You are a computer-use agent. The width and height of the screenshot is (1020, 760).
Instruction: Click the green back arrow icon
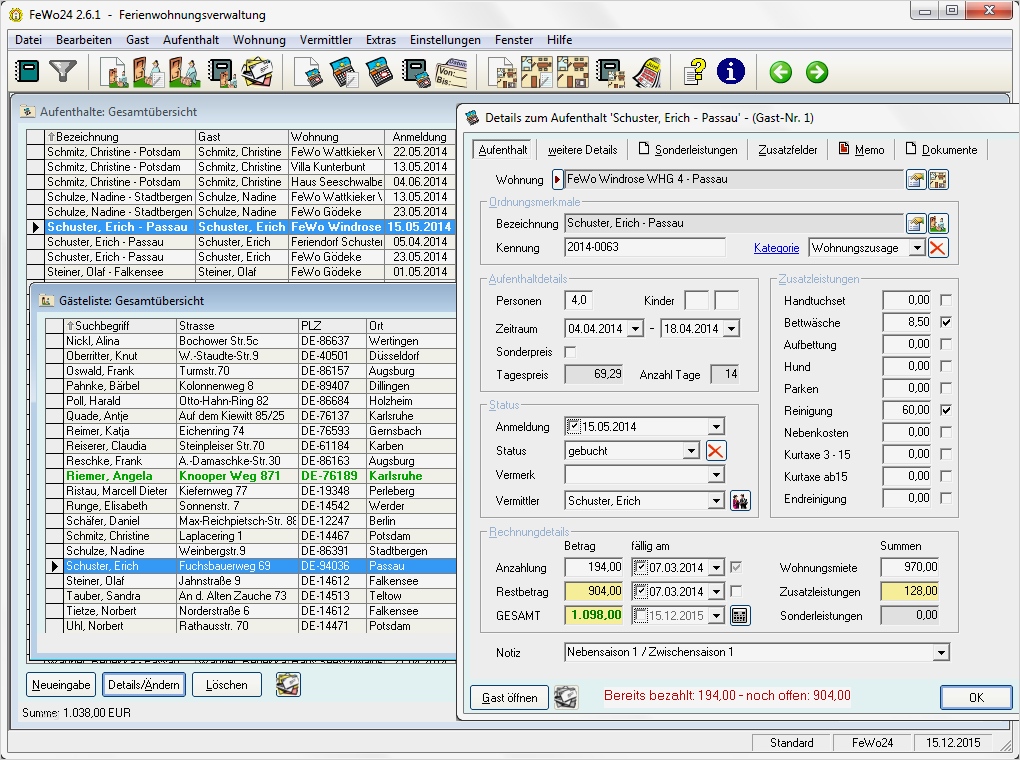780,72
